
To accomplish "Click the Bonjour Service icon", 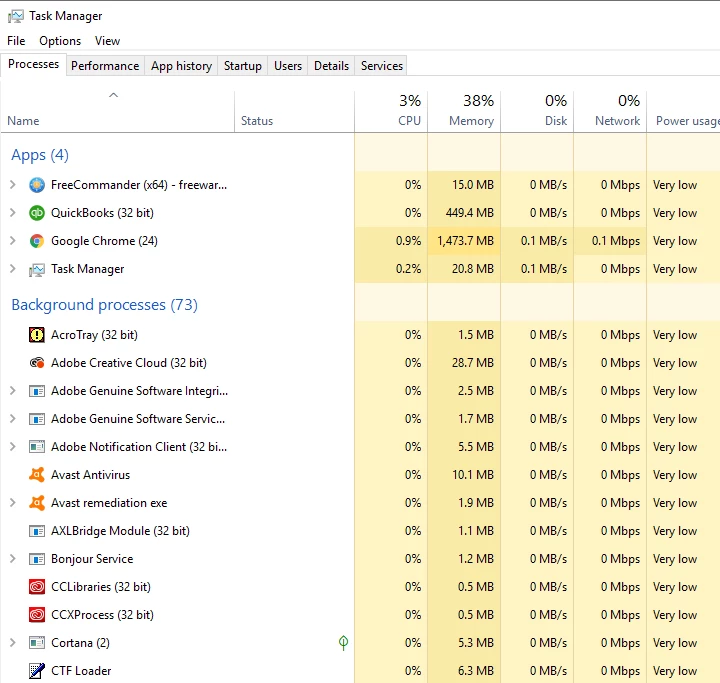I will point(37,559).
